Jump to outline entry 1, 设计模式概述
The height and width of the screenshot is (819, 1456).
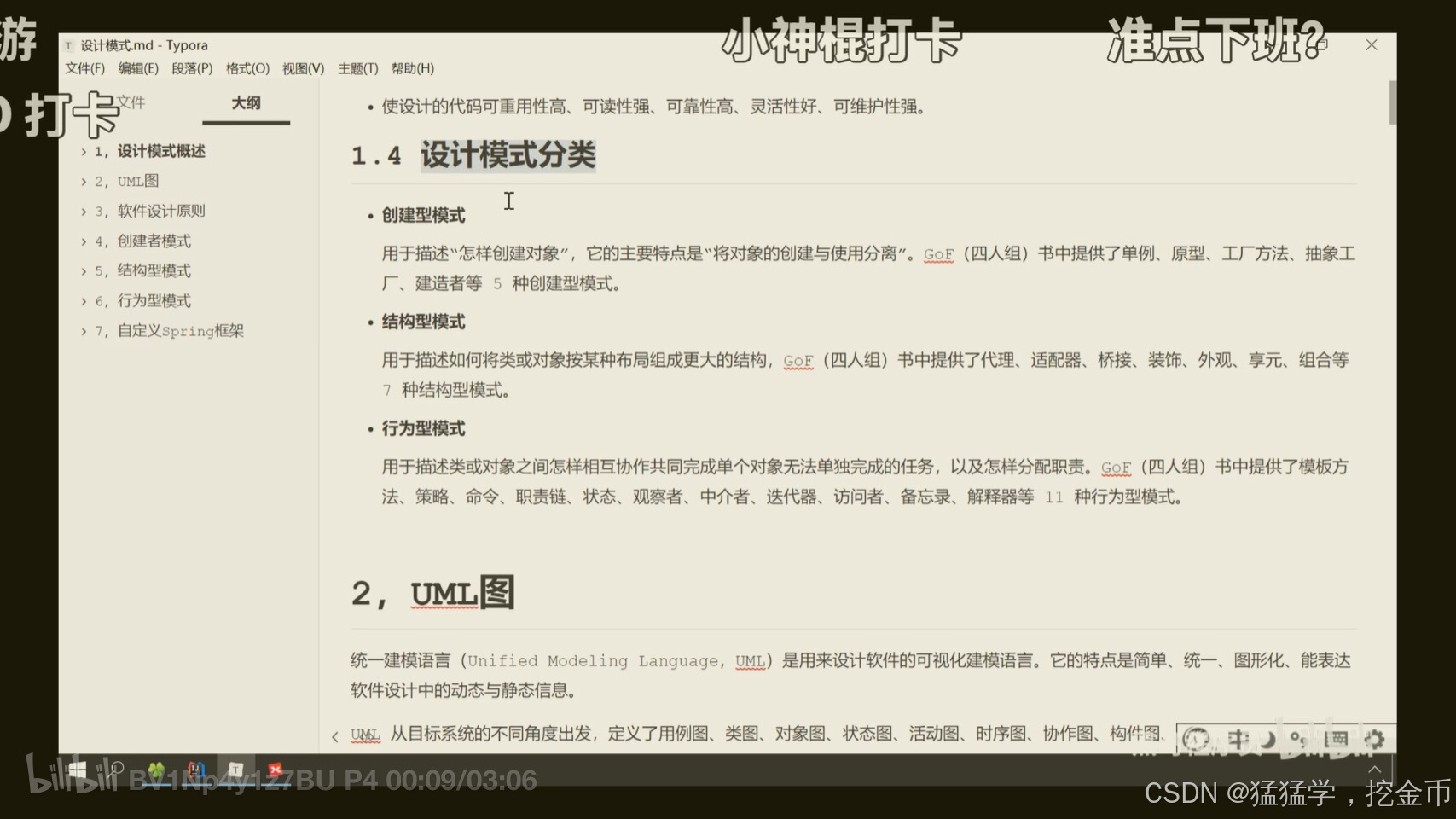click(x=149, y=151)
